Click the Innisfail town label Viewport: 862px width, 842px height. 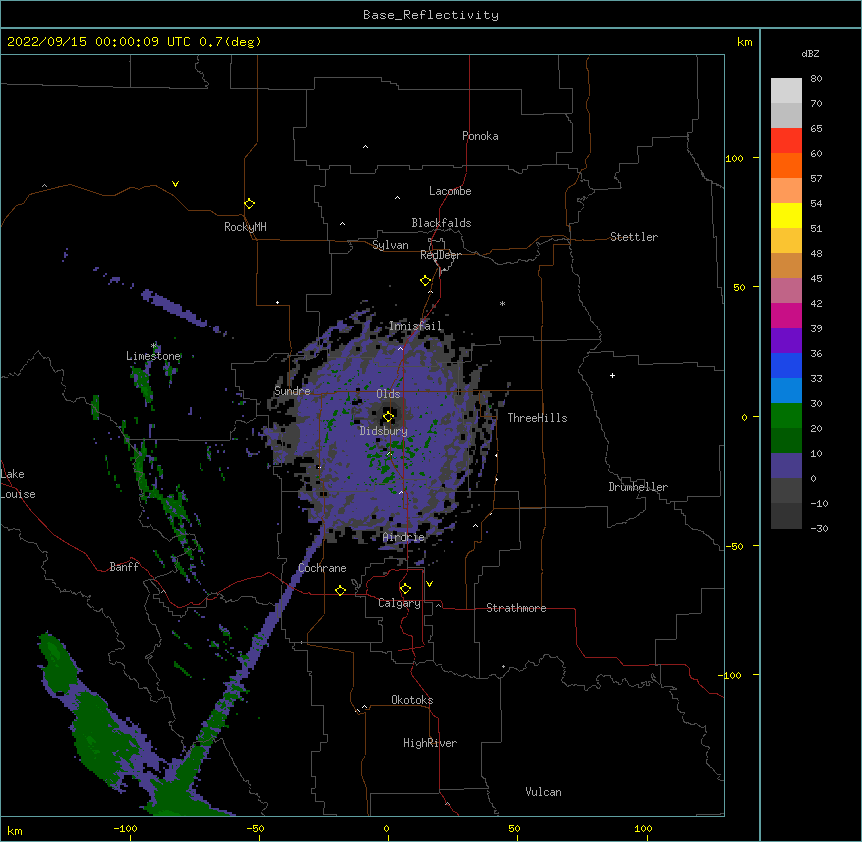point(415,326)
